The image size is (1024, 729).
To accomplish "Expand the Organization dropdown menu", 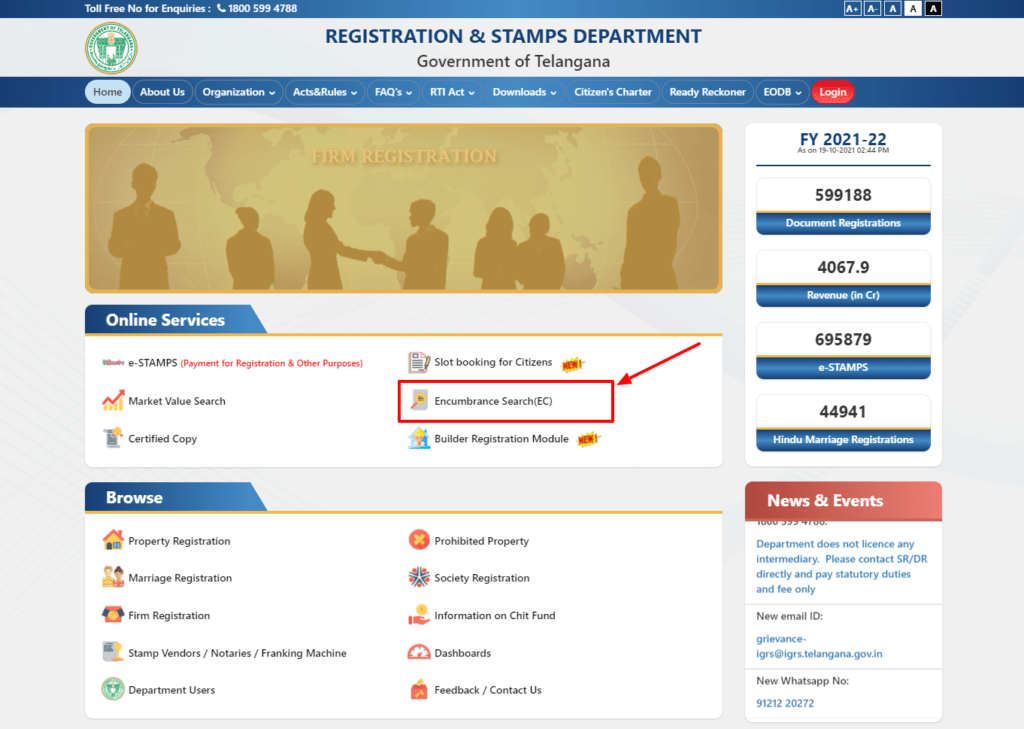I will pos(238,91).
